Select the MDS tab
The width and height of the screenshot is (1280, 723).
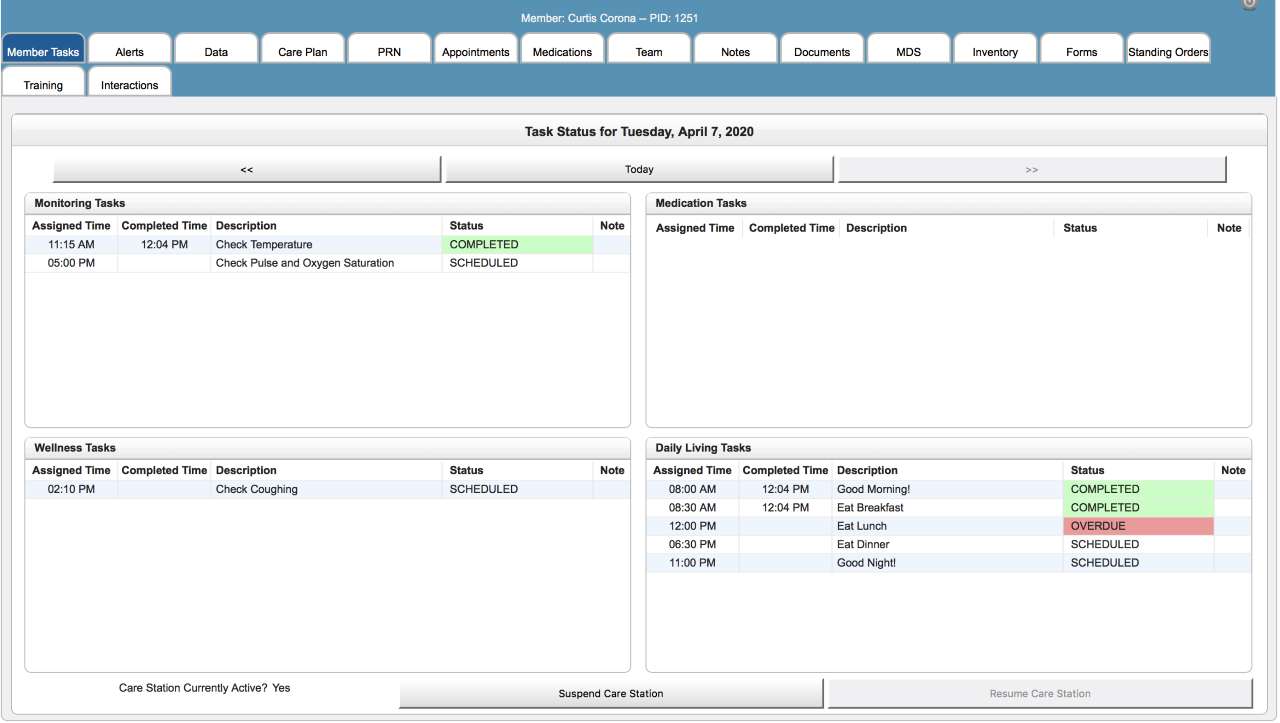tap(908, 50)
